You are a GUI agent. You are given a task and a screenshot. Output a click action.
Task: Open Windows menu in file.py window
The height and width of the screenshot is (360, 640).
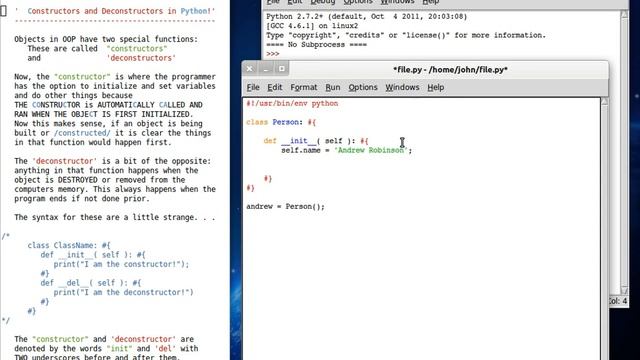(x=402, y=87)
